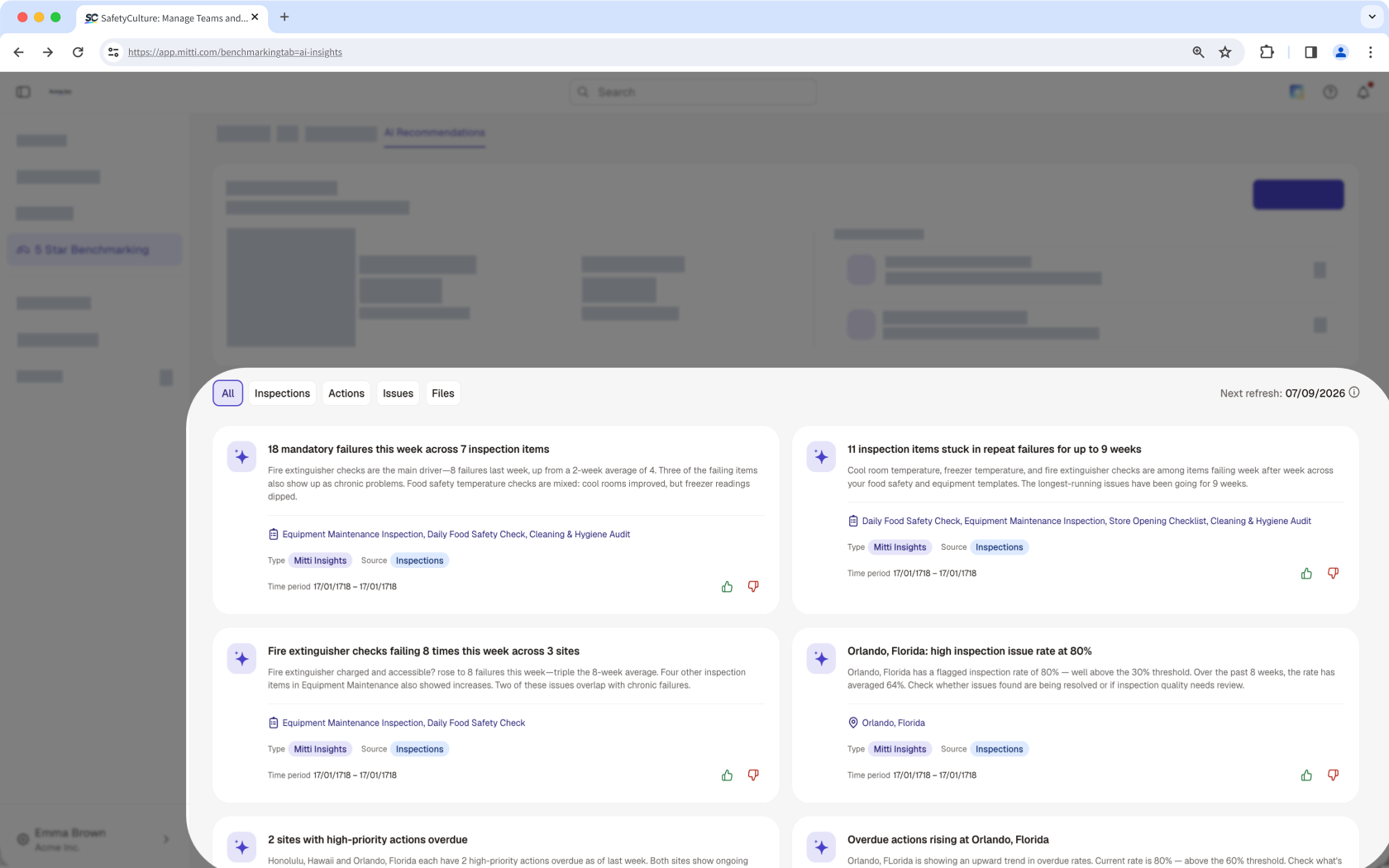Open browser side panel icon

point(1310,52)
